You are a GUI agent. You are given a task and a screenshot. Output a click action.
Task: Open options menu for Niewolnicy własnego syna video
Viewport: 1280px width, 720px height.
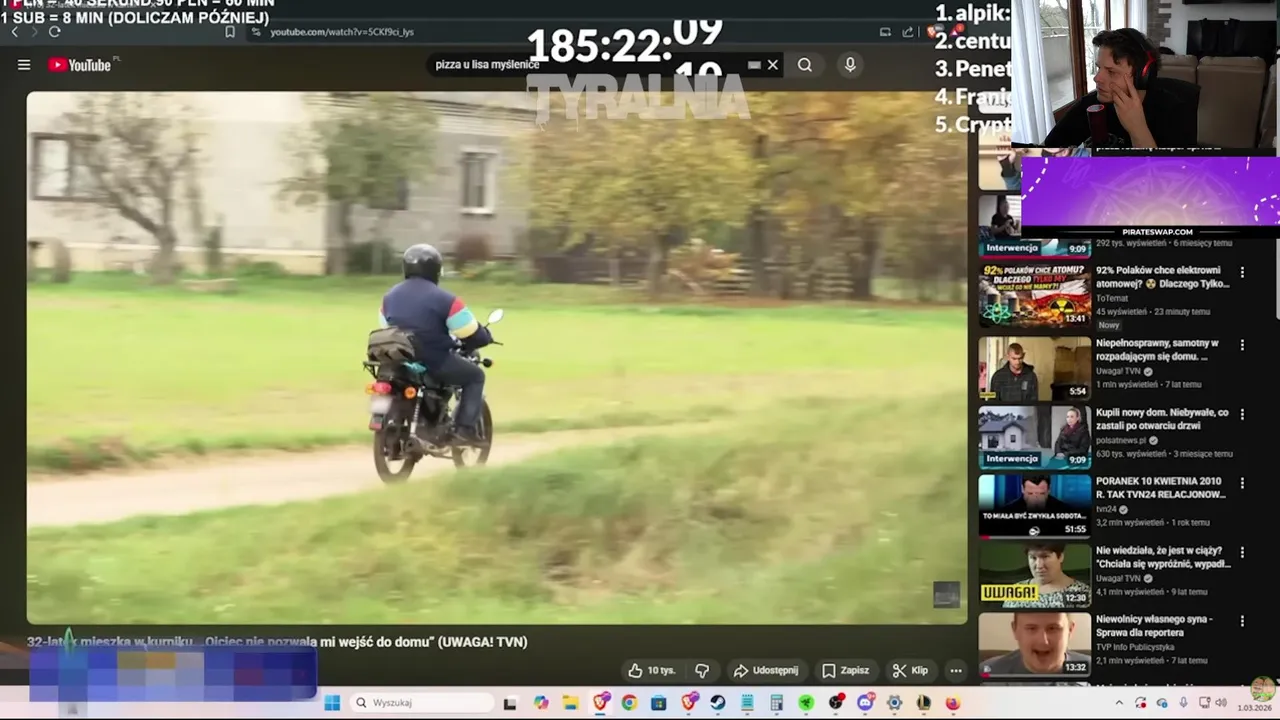[1242, 621]
